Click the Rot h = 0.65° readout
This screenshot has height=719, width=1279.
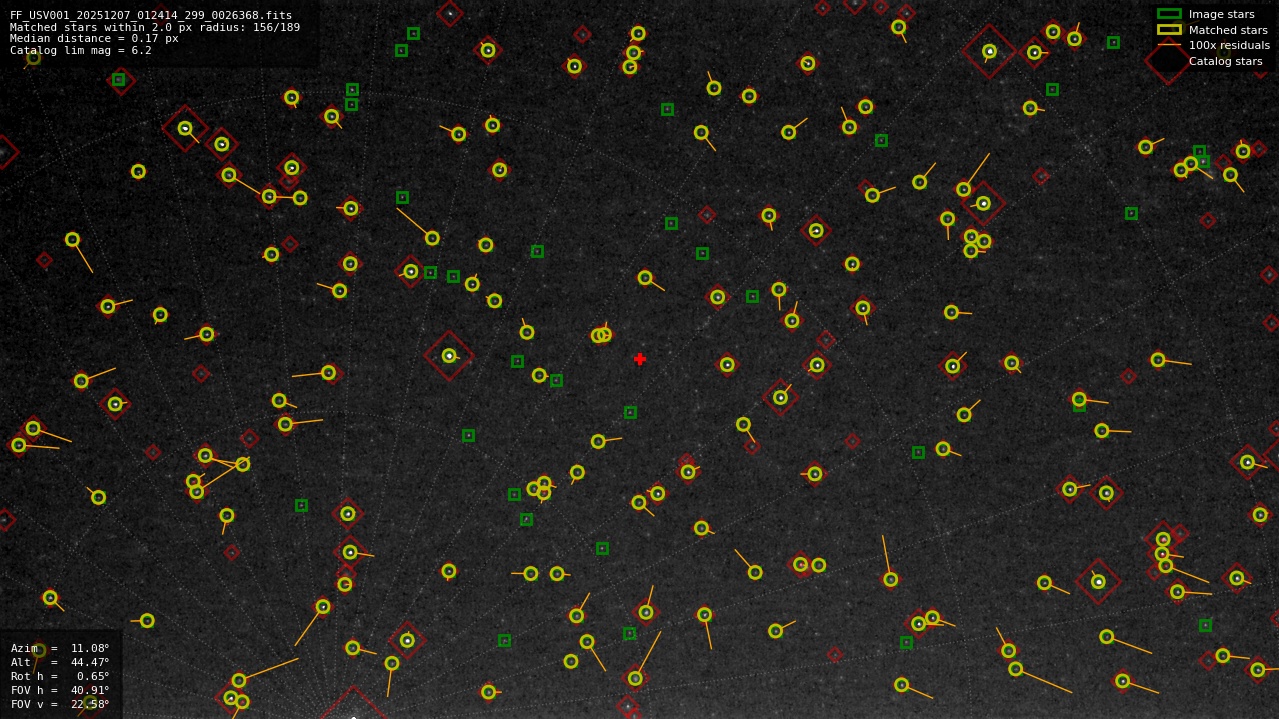60,676
